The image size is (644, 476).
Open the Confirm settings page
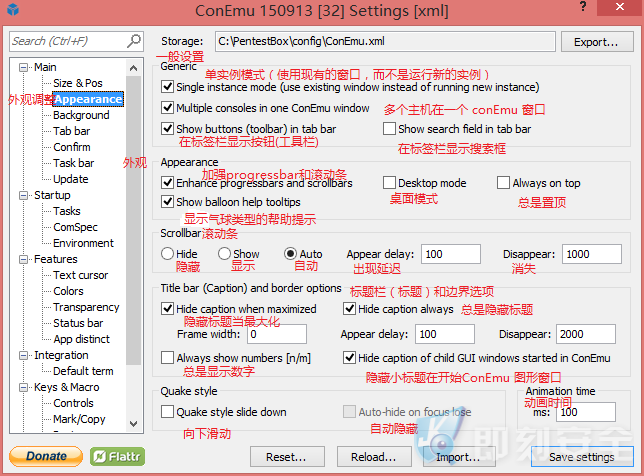[72, 147]
